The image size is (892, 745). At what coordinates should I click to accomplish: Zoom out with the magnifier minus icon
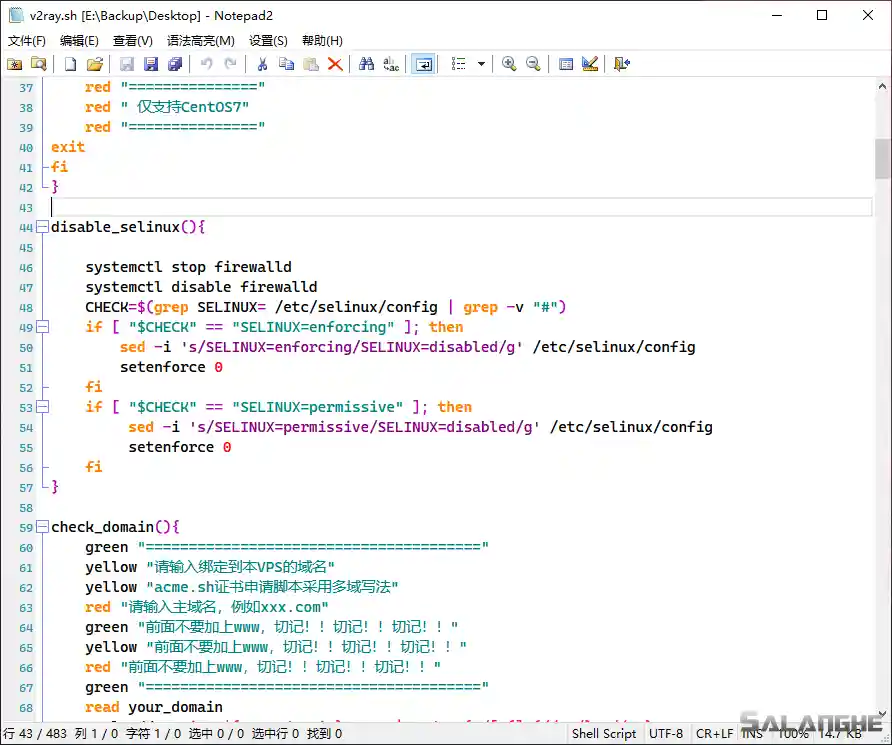tap(533, 64)
